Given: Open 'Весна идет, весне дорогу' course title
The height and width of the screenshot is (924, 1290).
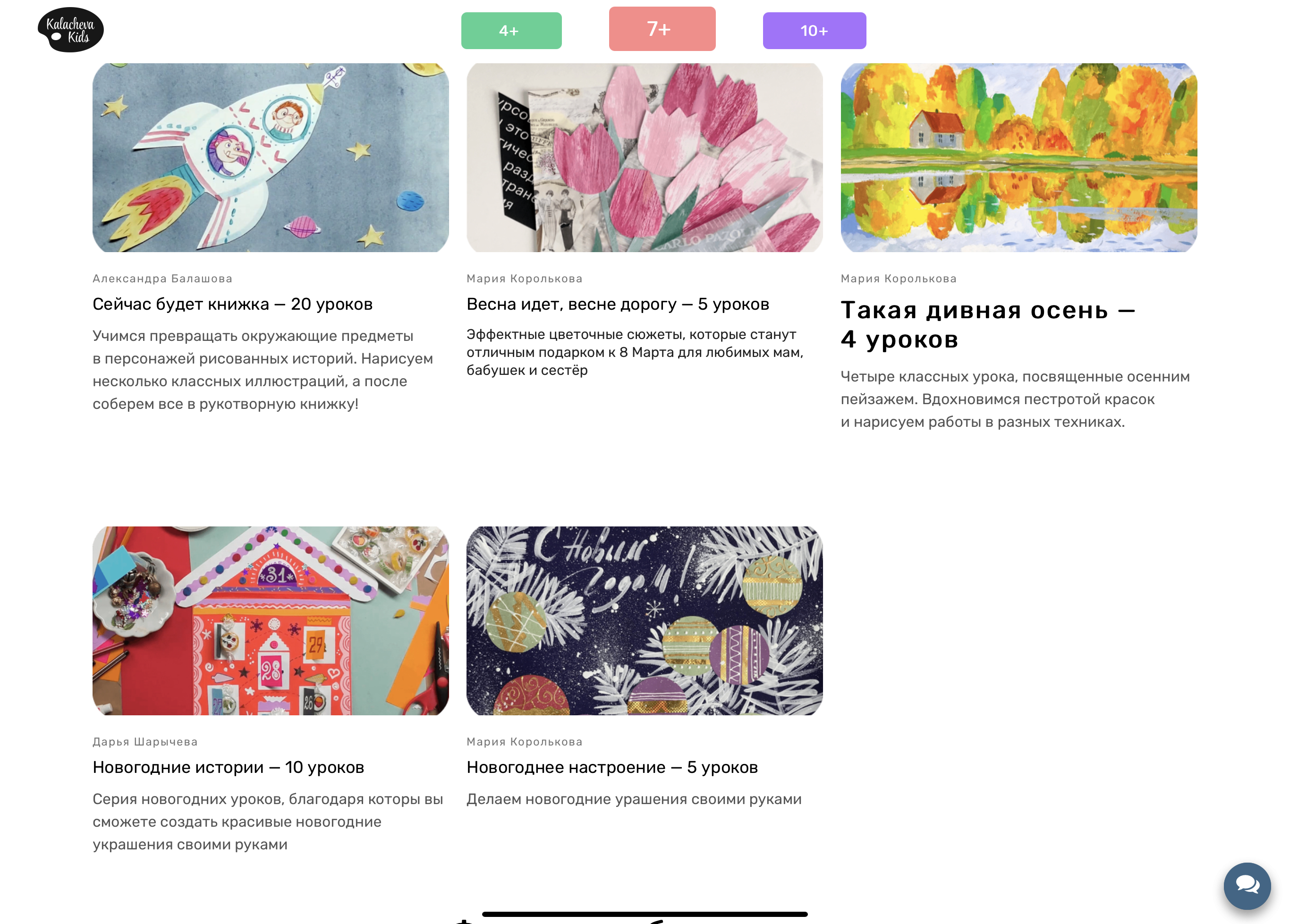Looking at the screenshot, I should point(617,304).
